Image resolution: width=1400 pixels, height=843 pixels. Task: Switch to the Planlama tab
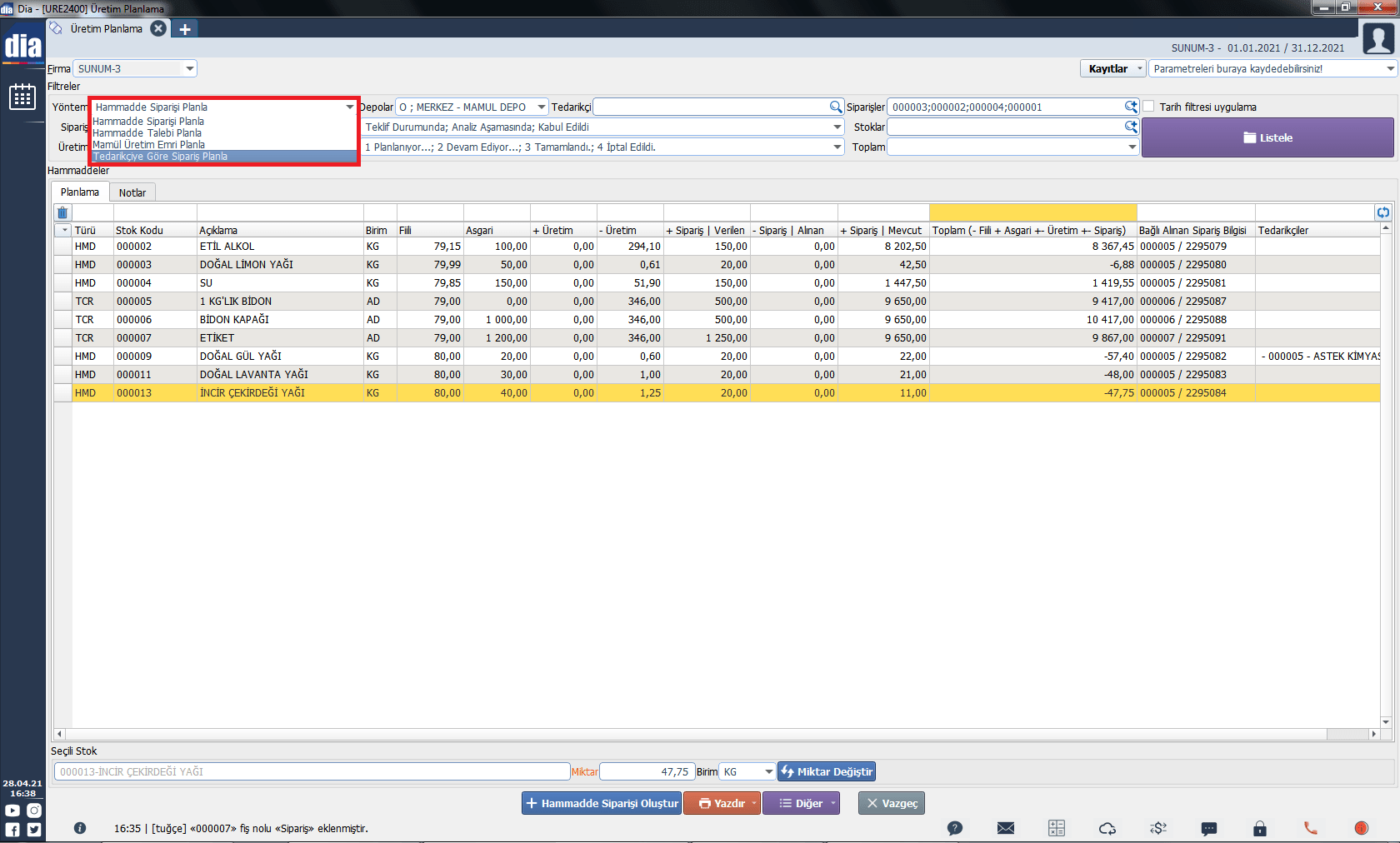[80, 192]
